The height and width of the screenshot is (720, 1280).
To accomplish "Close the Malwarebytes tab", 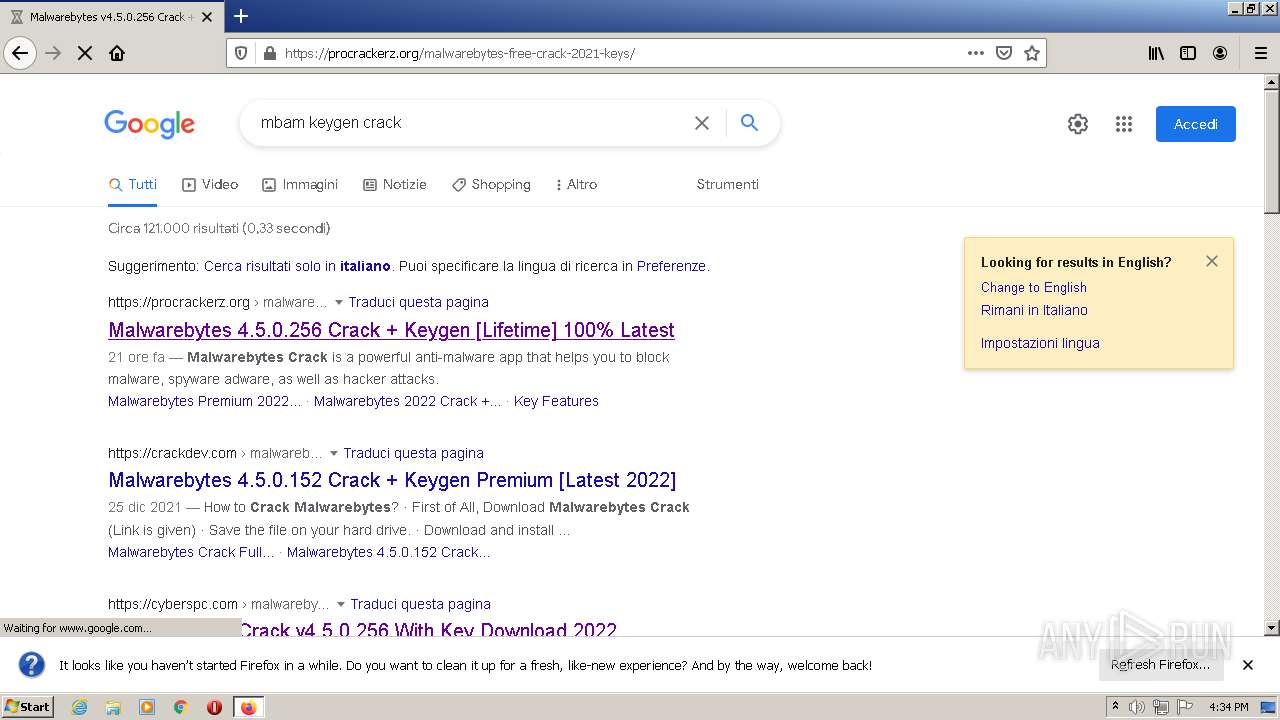I will [x=207, y=17].
